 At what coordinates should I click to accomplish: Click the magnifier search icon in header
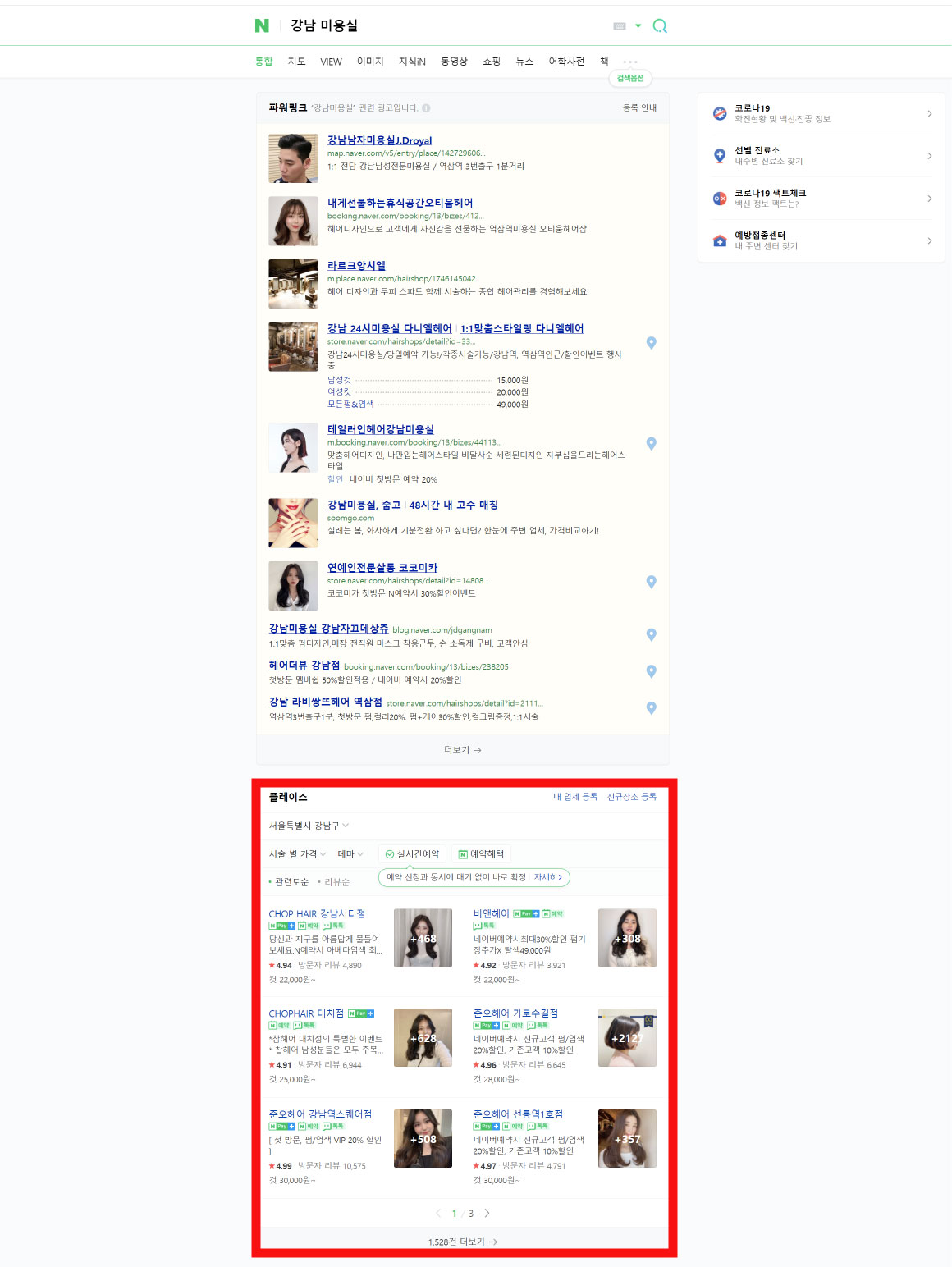[660, 26]
